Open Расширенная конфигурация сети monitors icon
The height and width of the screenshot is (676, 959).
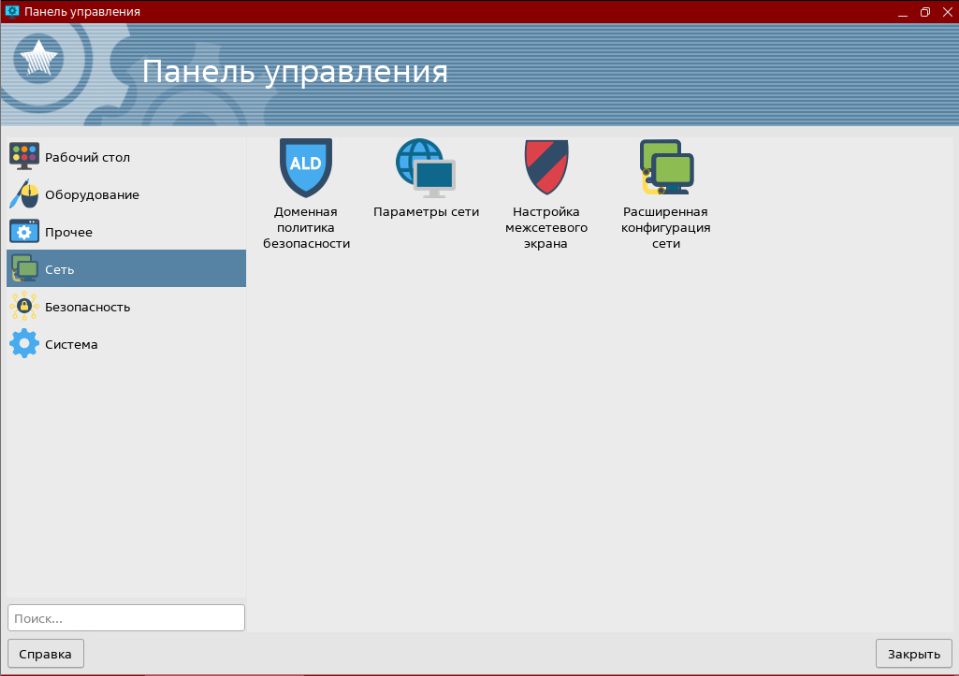click(666, 167)
